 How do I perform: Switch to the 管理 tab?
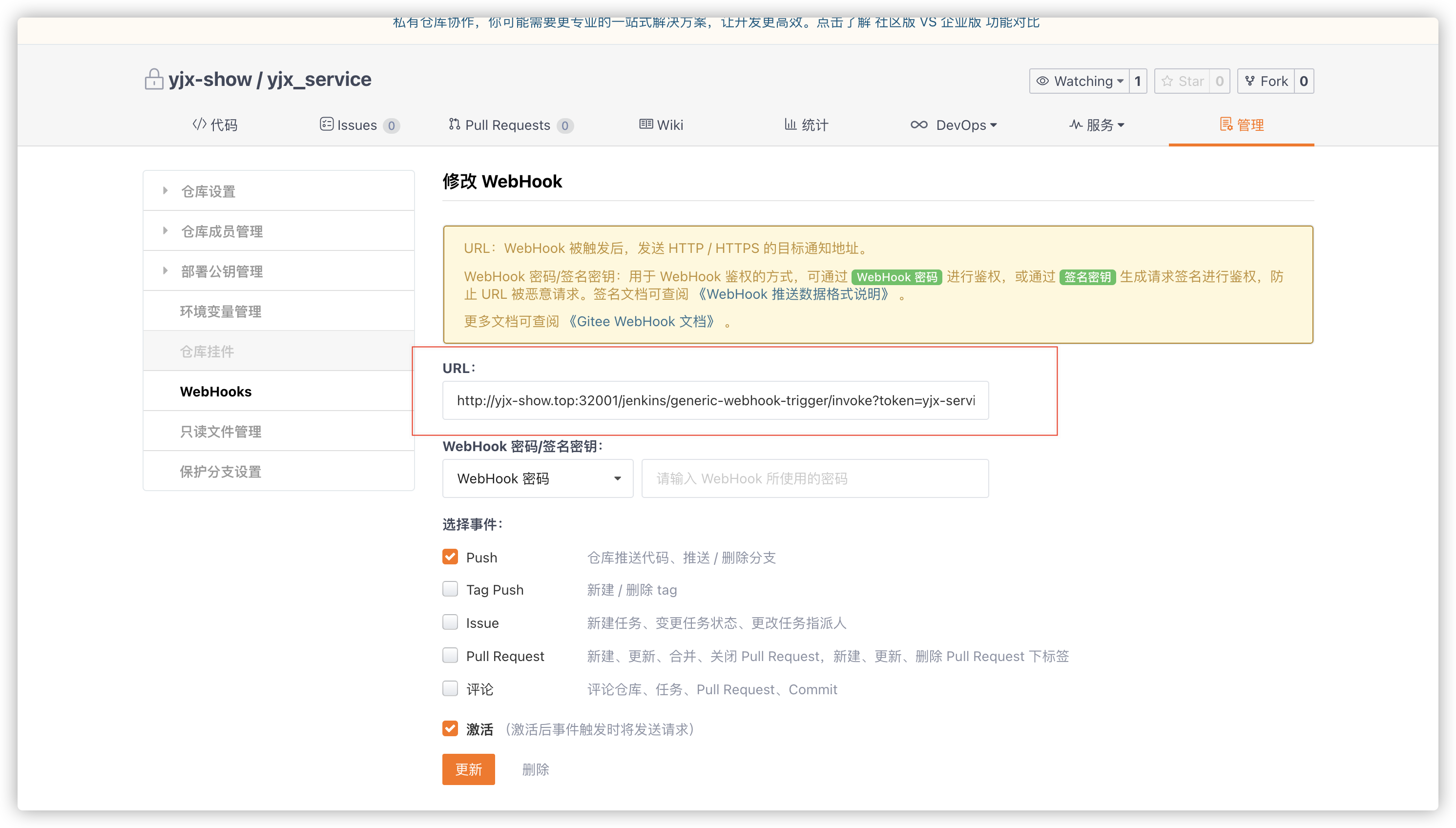[x=1242, y=124]
